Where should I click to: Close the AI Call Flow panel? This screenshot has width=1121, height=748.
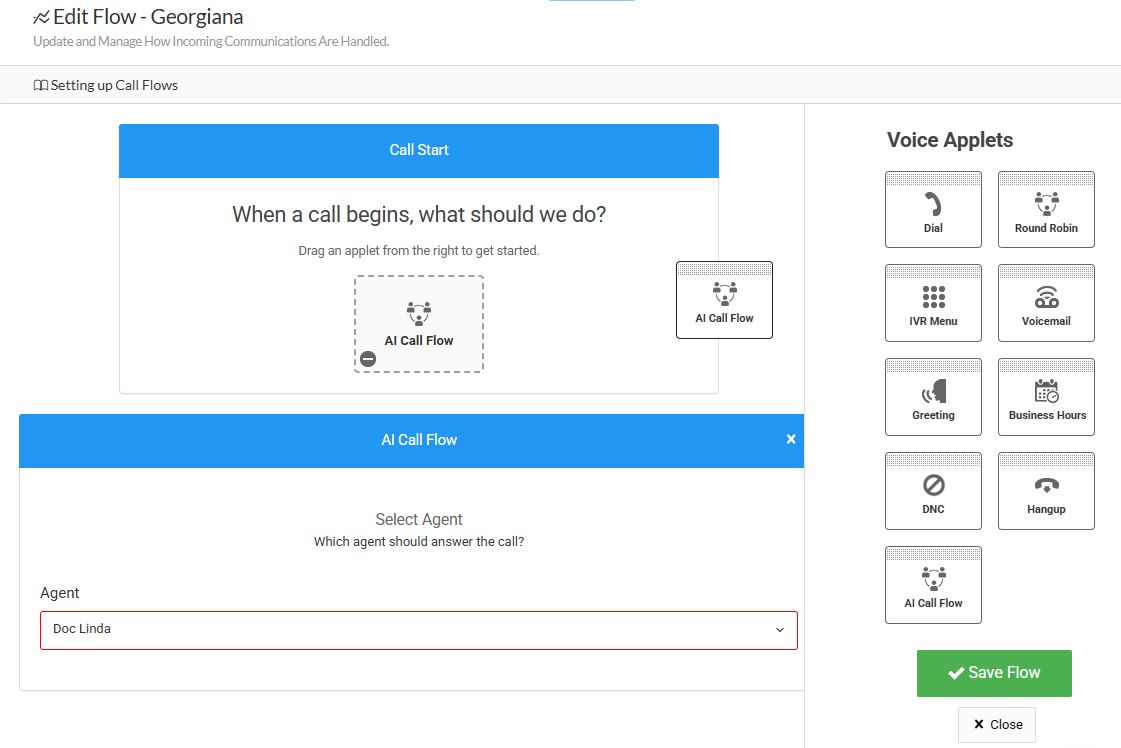[791, 439]
